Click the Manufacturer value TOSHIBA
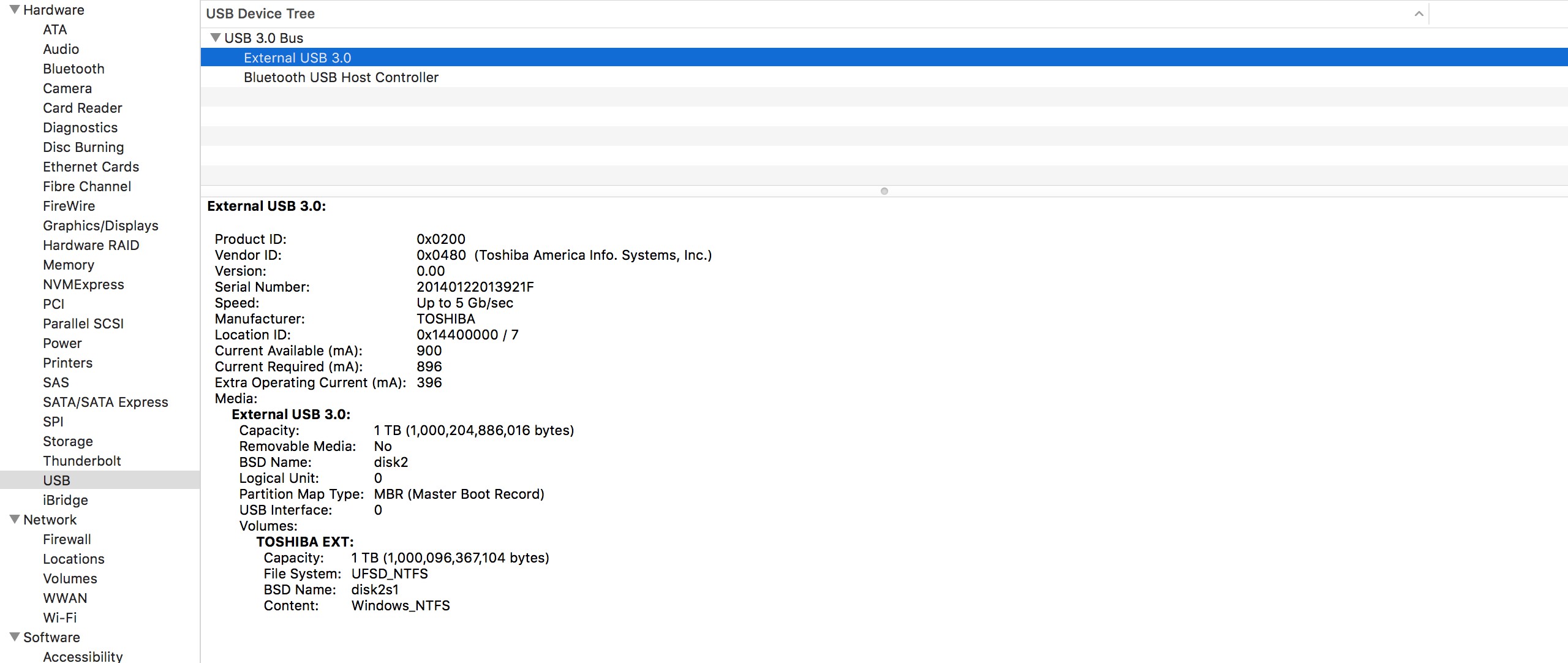1568x663 pixels. coord(446,319)
